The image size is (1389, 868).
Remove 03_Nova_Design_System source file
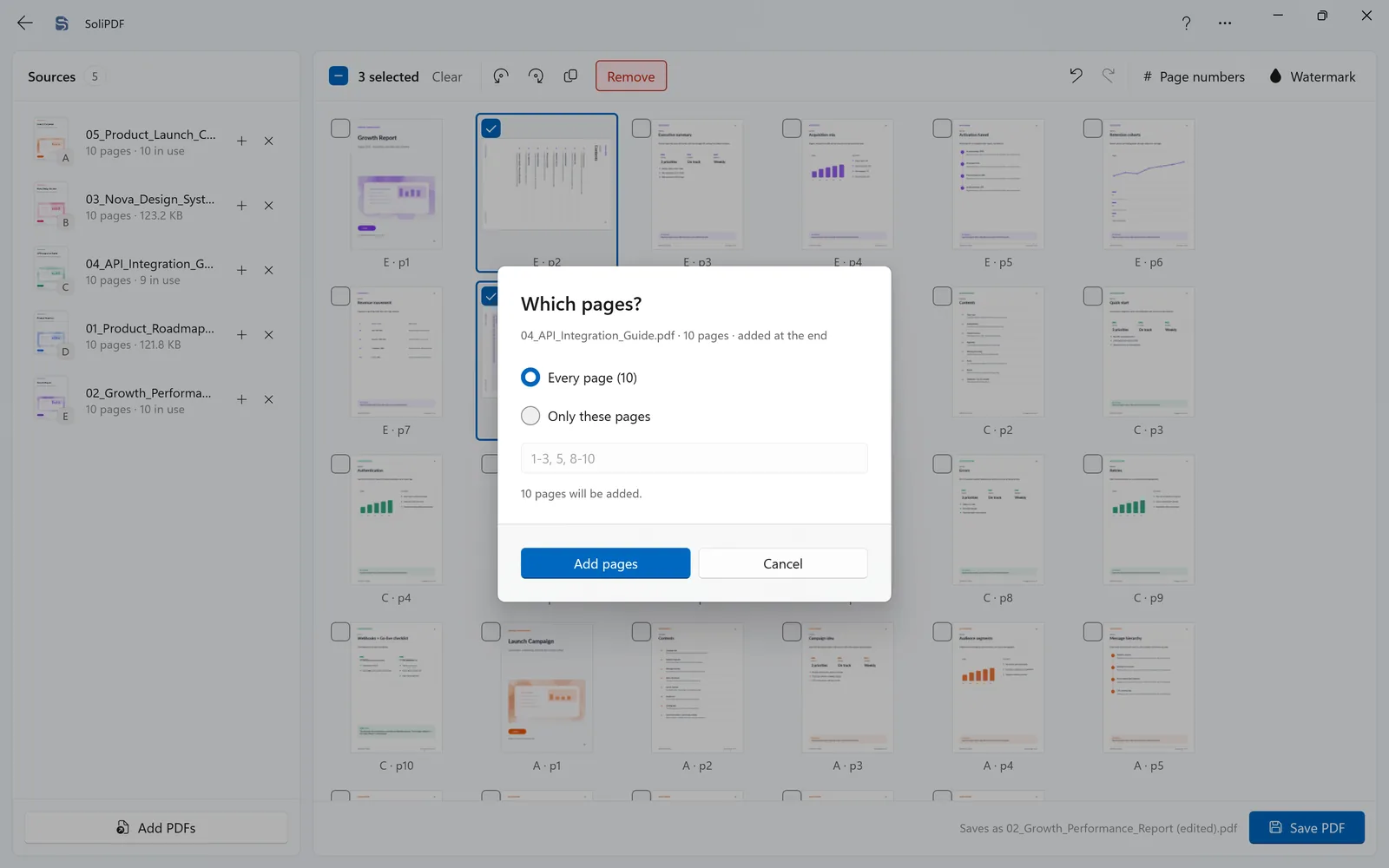click(269, 206)
